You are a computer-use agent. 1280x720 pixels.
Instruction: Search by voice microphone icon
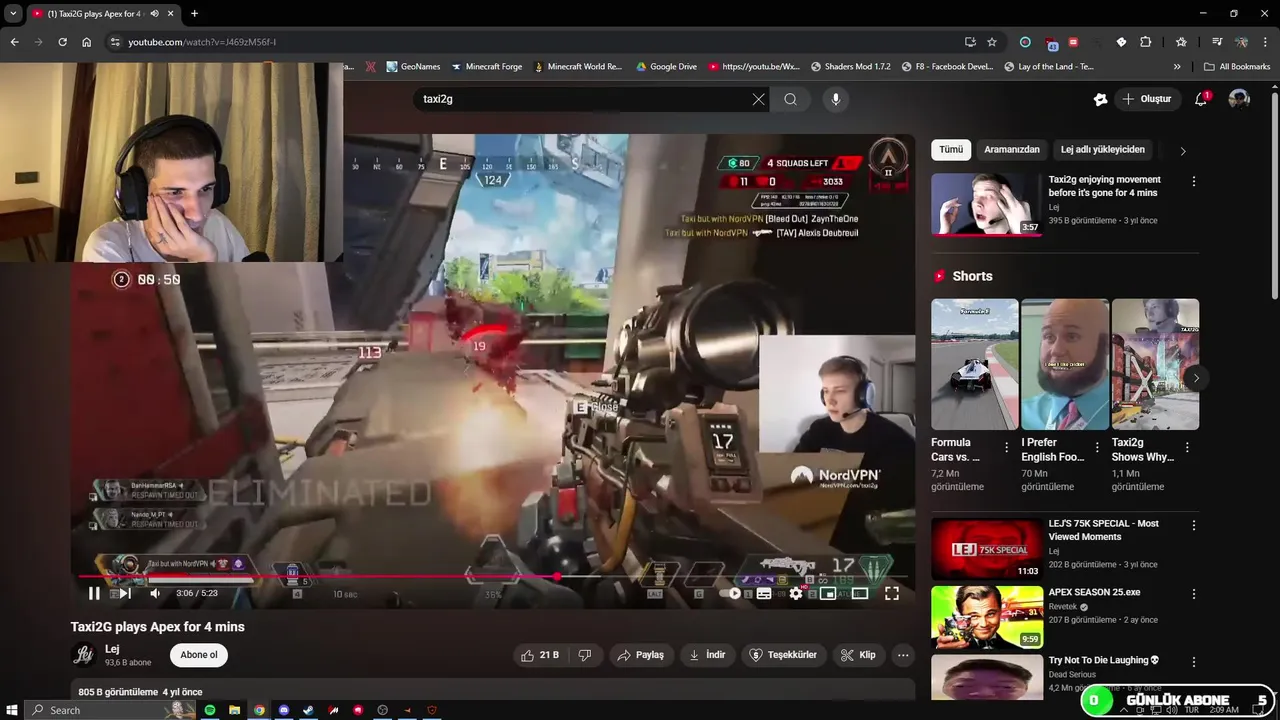(836, 99)
